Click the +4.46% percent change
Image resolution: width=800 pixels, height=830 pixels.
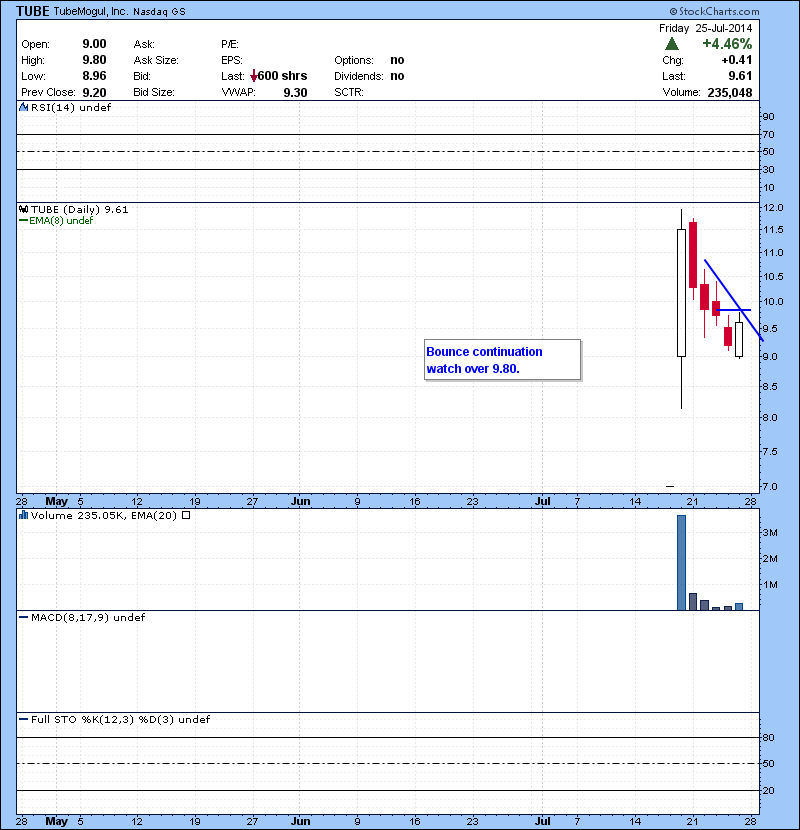pyautogui.click(x=727, y=43)
